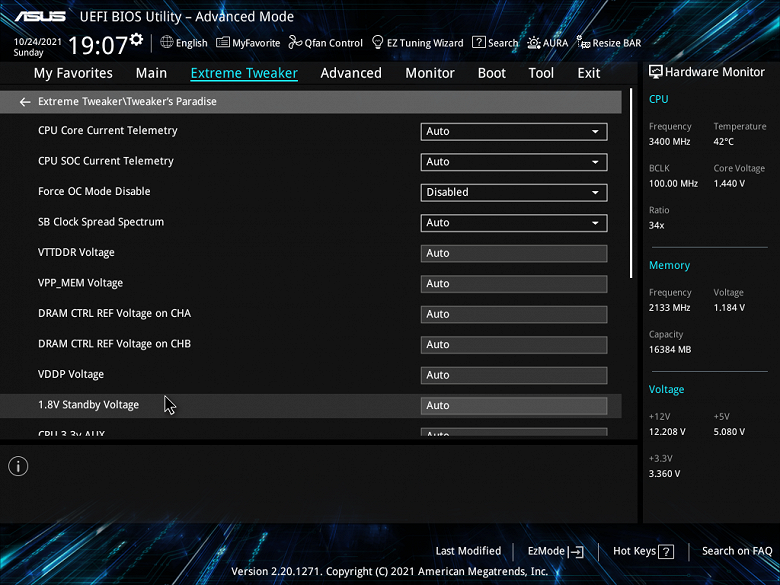The height and width of the screenshot is (585, 780).
Task: Open CPU SOC Current Telemetry dropdown
Action: coord(514,162)
